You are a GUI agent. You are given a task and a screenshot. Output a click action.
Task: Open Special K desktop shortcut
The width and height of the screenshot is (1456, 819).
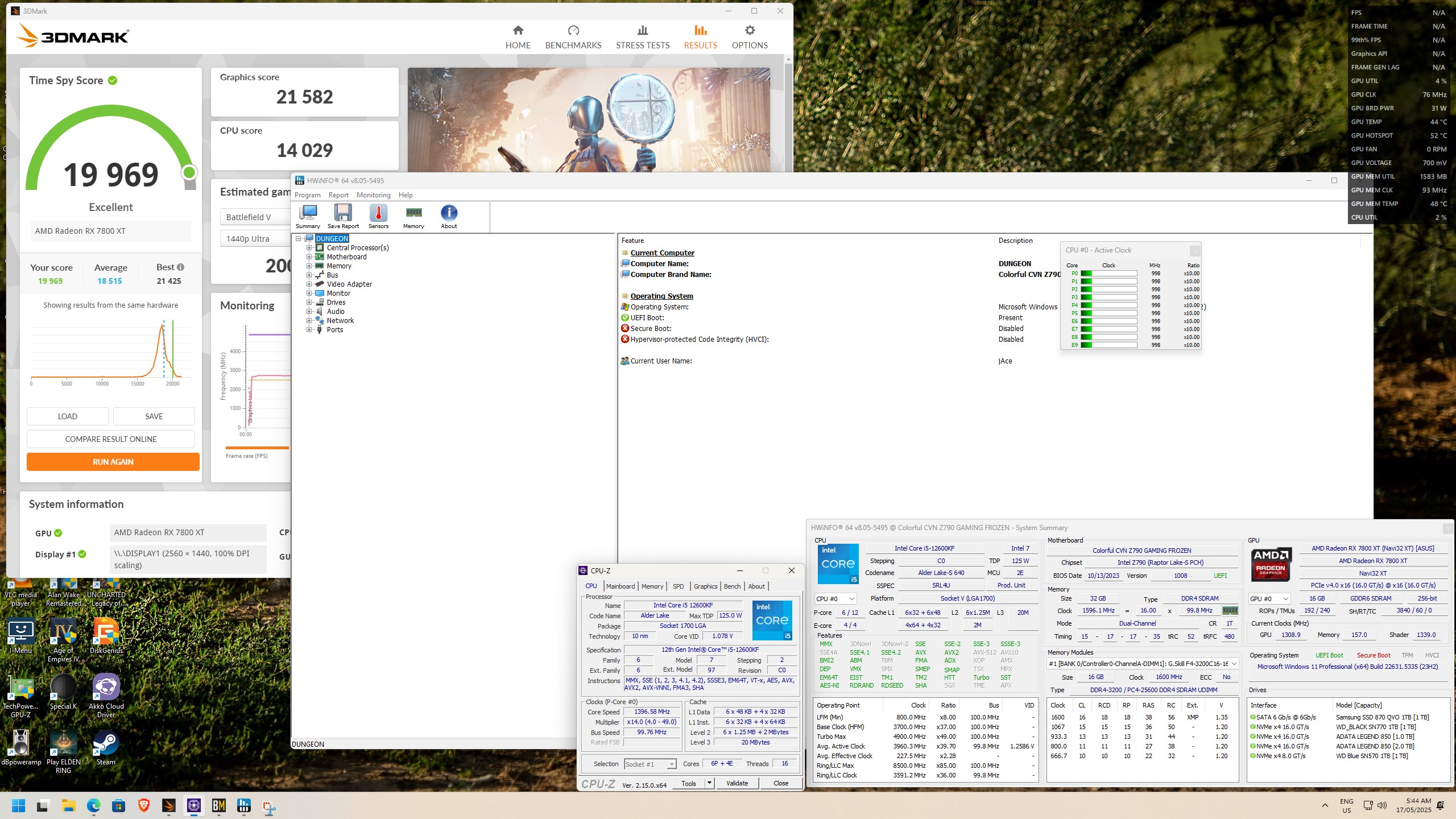click(x=63, y=692)
